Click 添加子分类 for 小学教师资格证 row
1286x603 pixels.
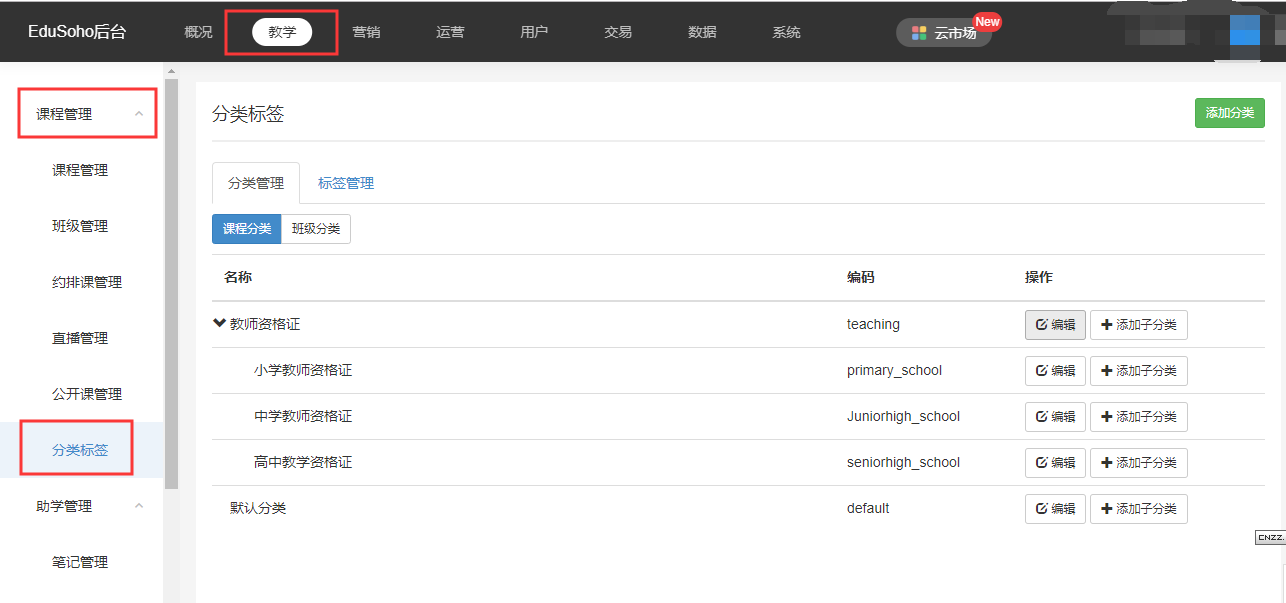(x=1138, y=371)
